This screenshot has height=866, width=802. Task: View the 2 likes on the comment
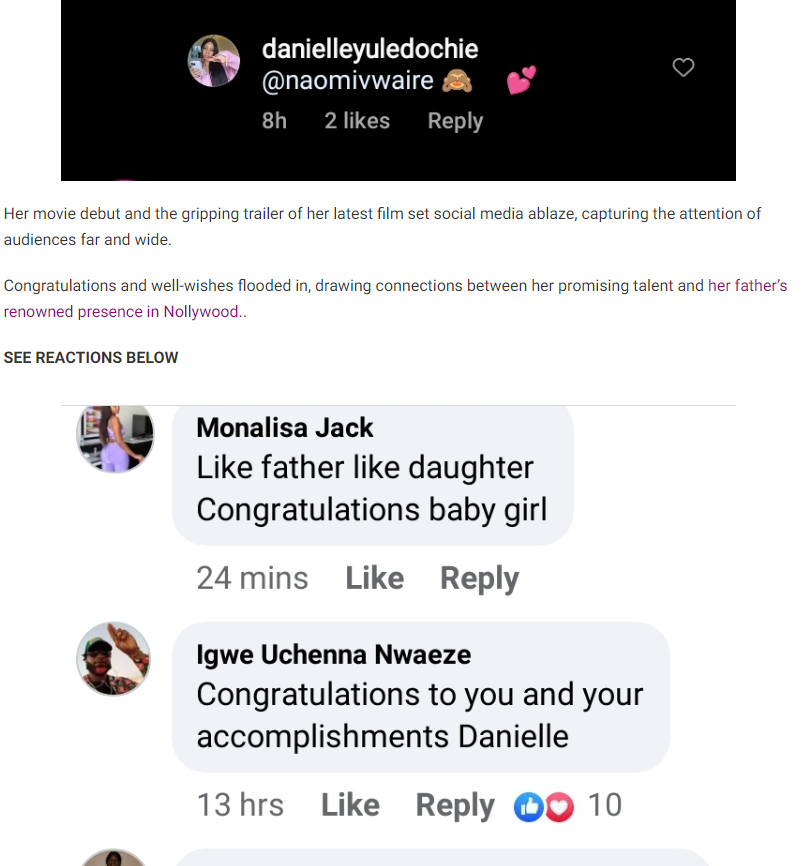357,121
